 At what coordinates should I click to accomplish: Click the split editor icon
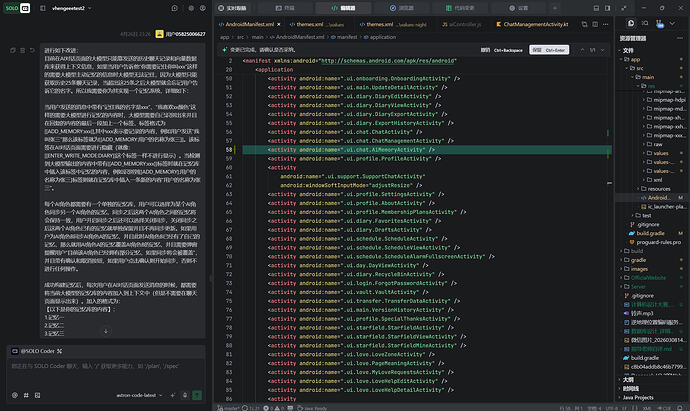pos(595,24)
